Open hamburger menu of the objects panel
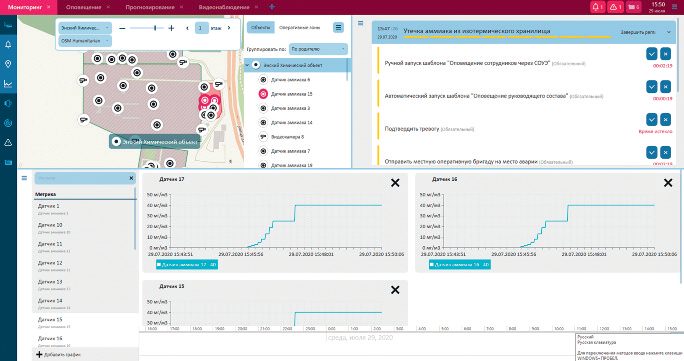This screenshot has width=684, height=361. pyautogui.click(x=339, y=27)
